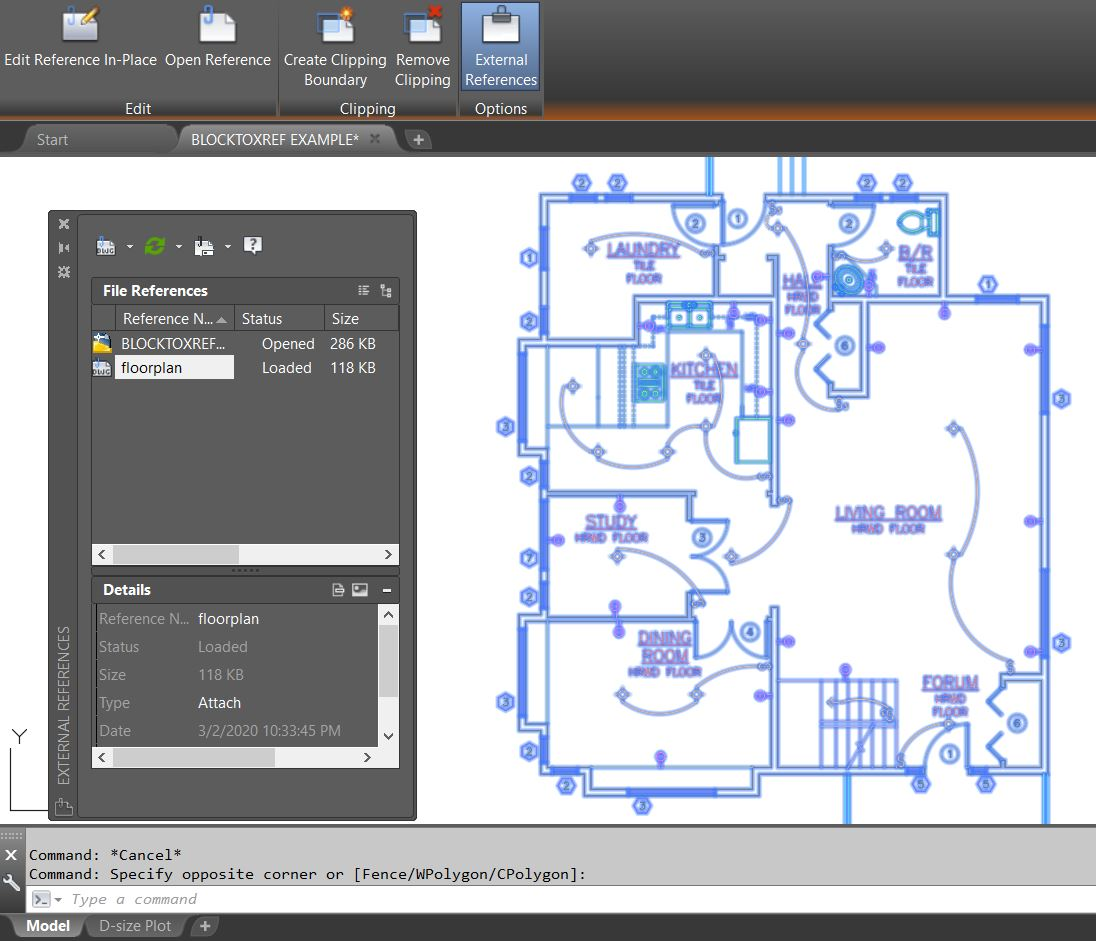The height and width of the screenshot is (941, 1096).
Task: Click the Attach DWG icon in palette
Action: (103, 246)
